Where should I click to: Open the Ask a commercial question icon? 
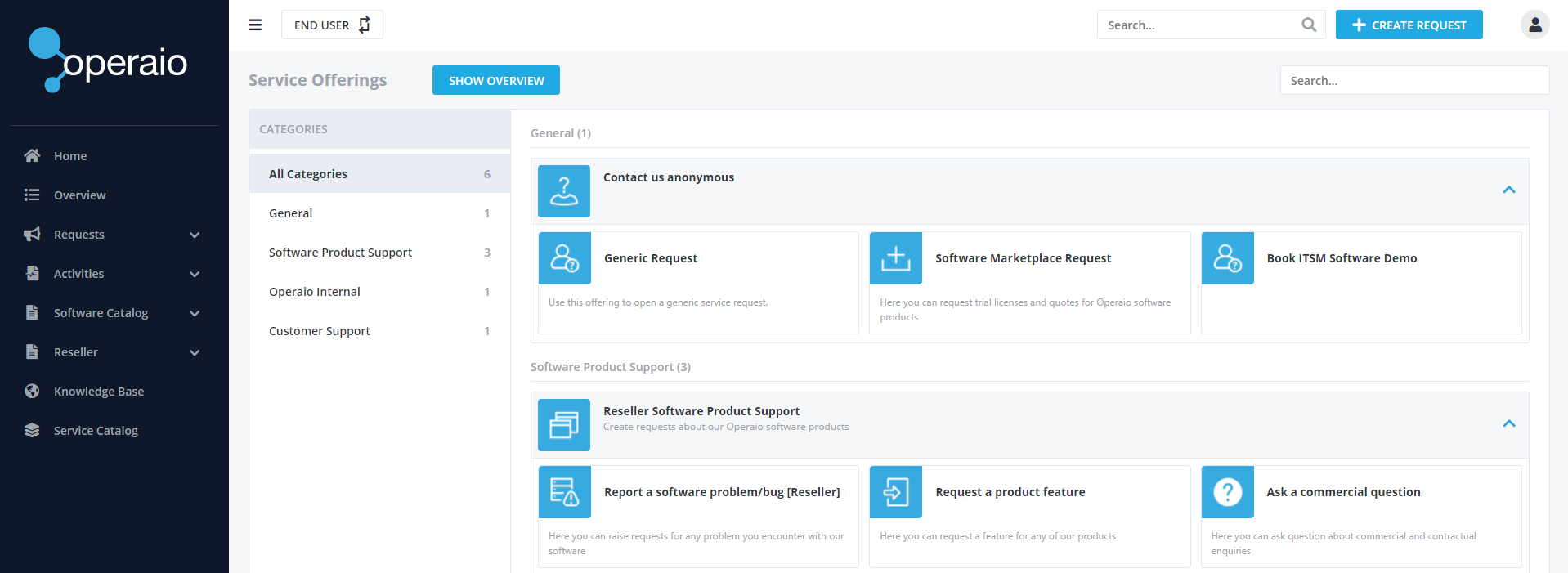click(1227, 492)
